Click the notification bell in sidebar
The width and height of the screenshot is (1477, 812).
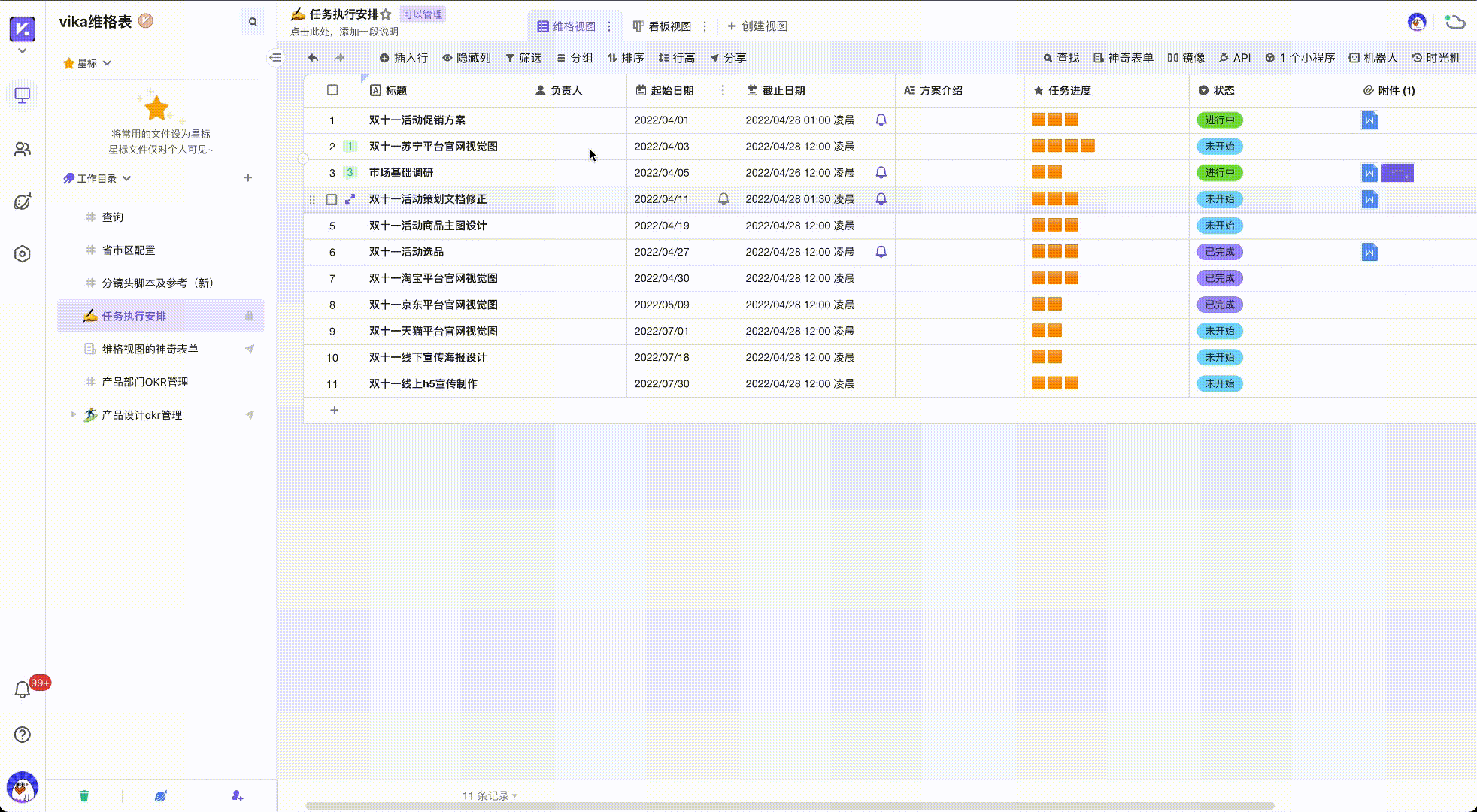[22, 689]
